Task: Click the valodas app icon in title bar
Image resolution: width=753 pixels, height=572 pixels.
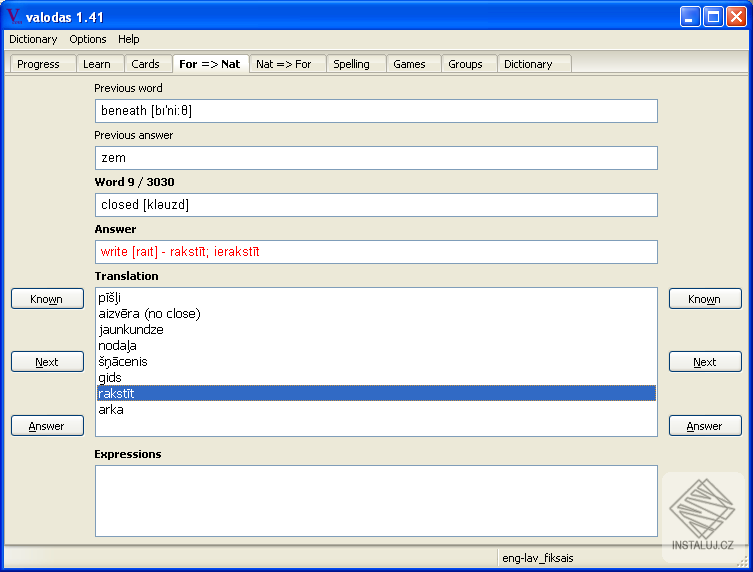Action: click(x=13, y=17)
